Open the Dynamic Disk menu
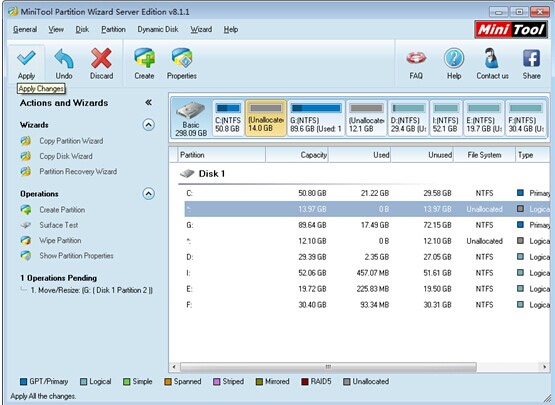The height and width of the screenshot is (405, 555). pyautogui.click(x=158, y=29)
